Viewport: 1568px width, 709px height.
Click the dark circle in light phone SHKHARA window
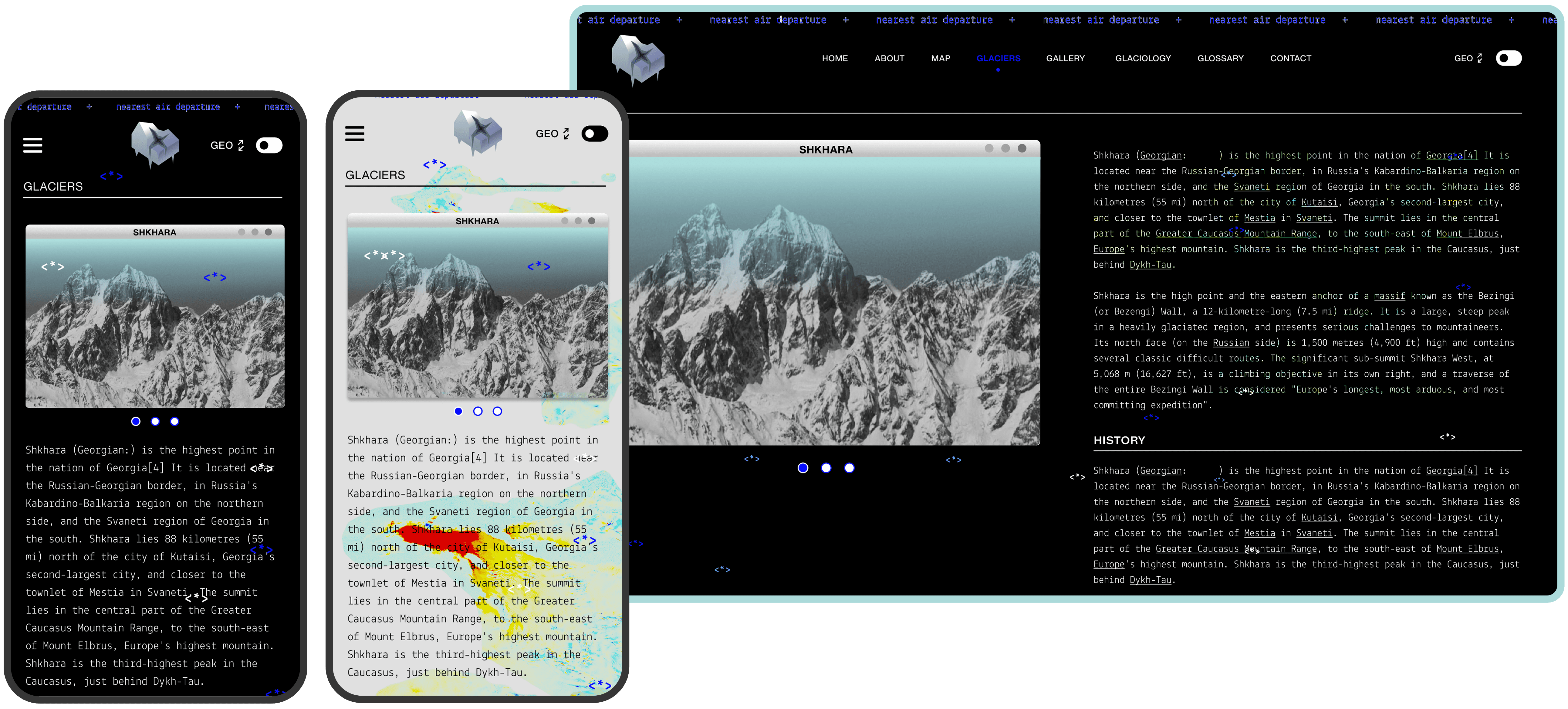tap(591, 221)
